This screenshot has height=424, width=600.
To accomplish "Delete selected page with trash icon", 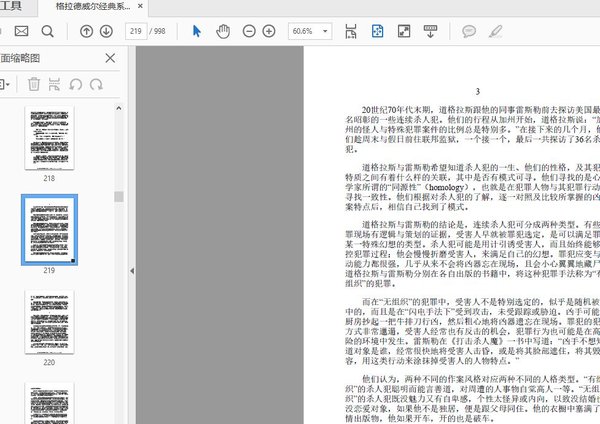I will [35, 85].
